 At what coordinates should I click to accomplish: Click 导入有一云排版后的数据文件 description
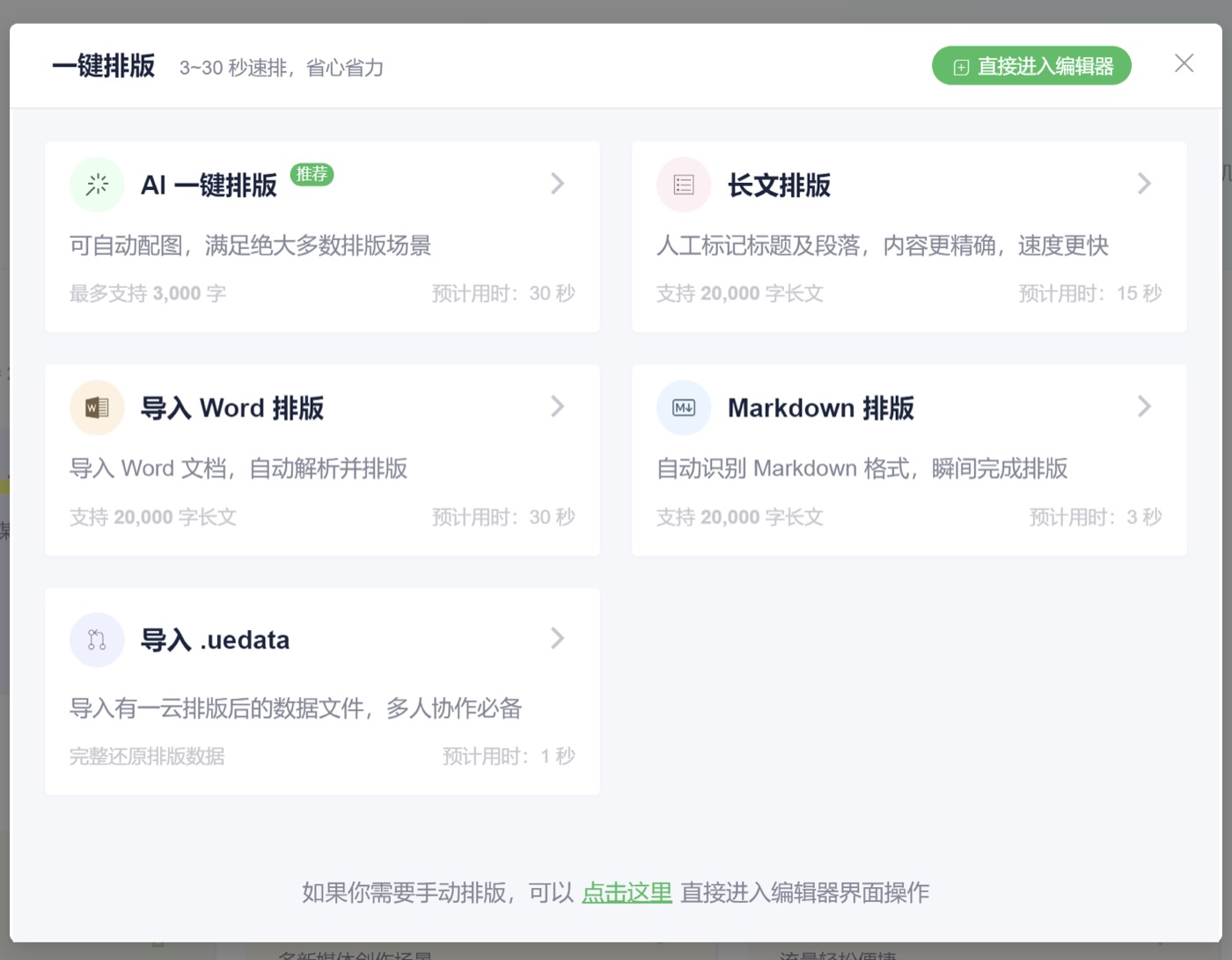click(296, 708)
